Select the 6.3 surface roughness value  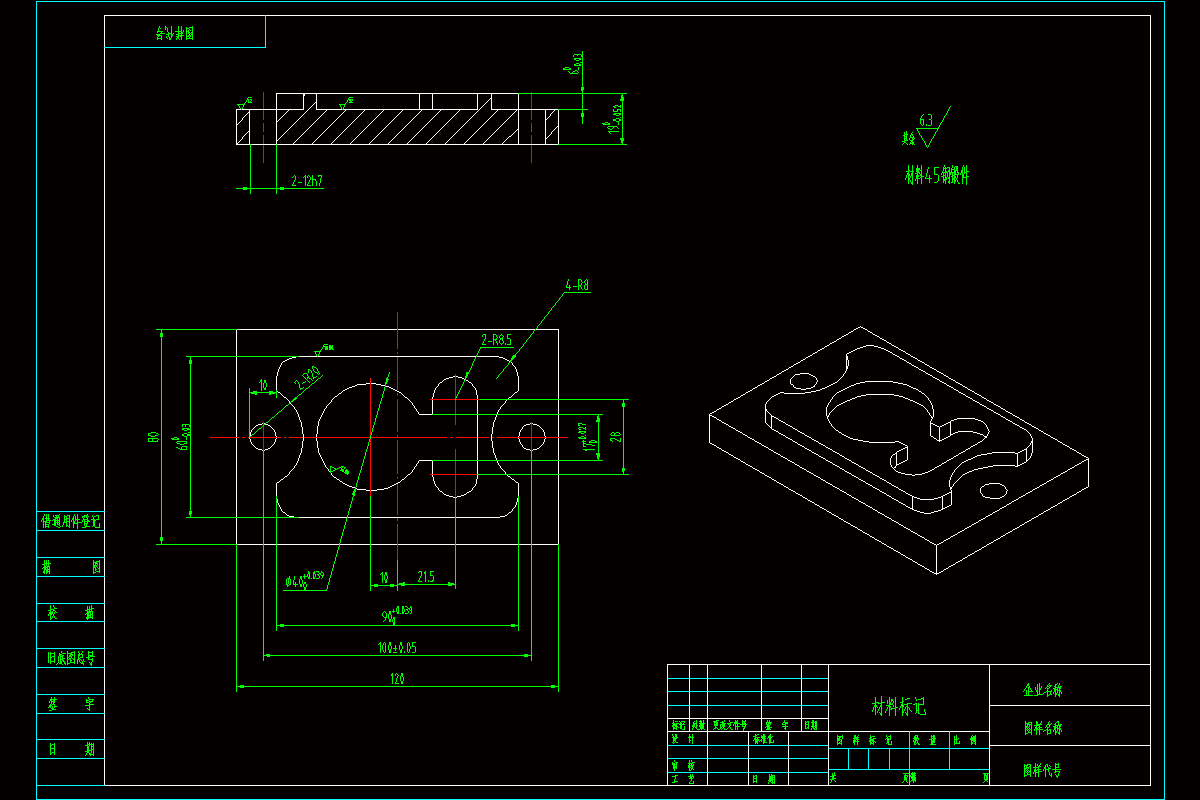[926, 120]
